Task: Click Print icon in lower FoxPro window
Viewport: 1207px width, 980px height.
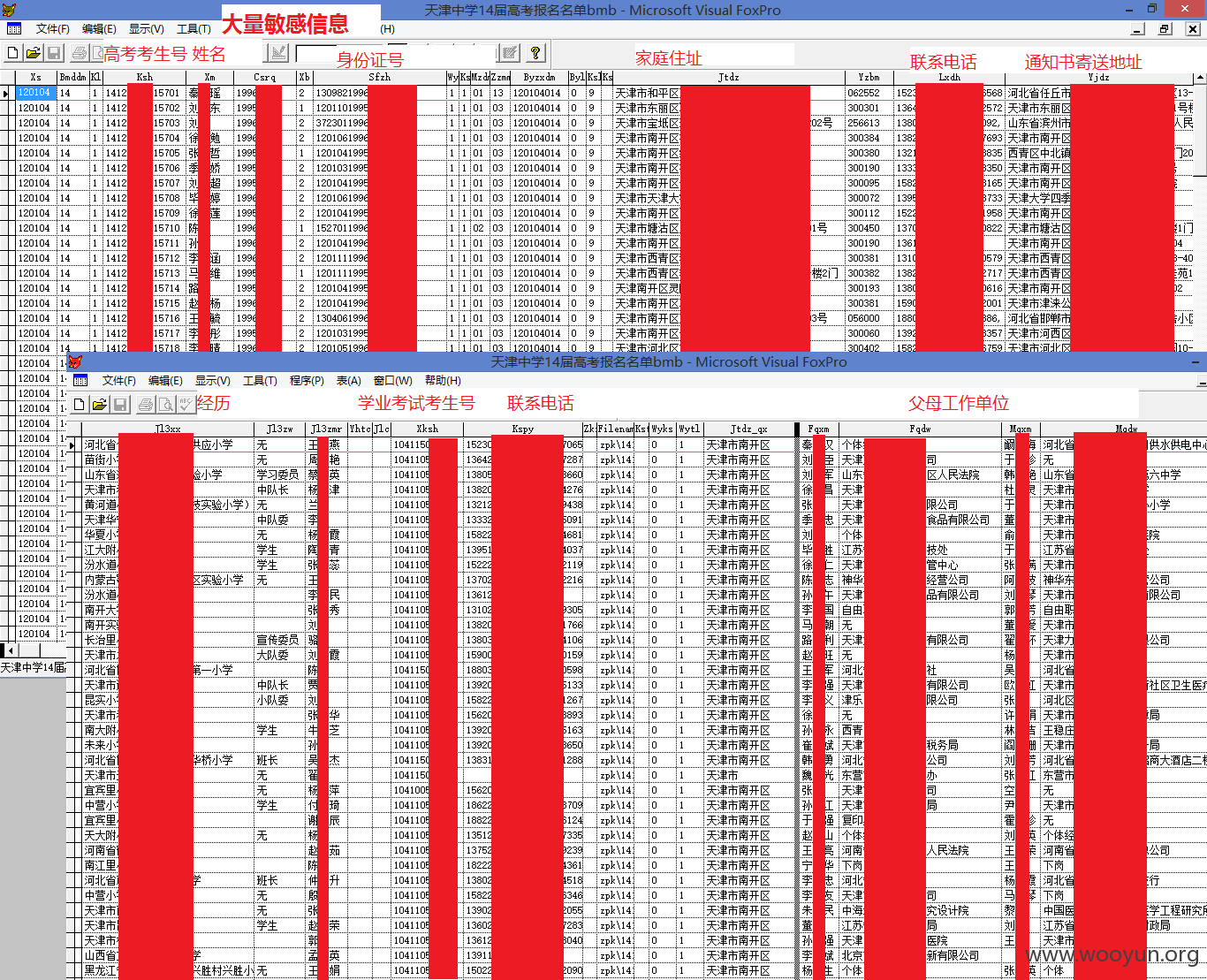Action: (x=146, y=405)
